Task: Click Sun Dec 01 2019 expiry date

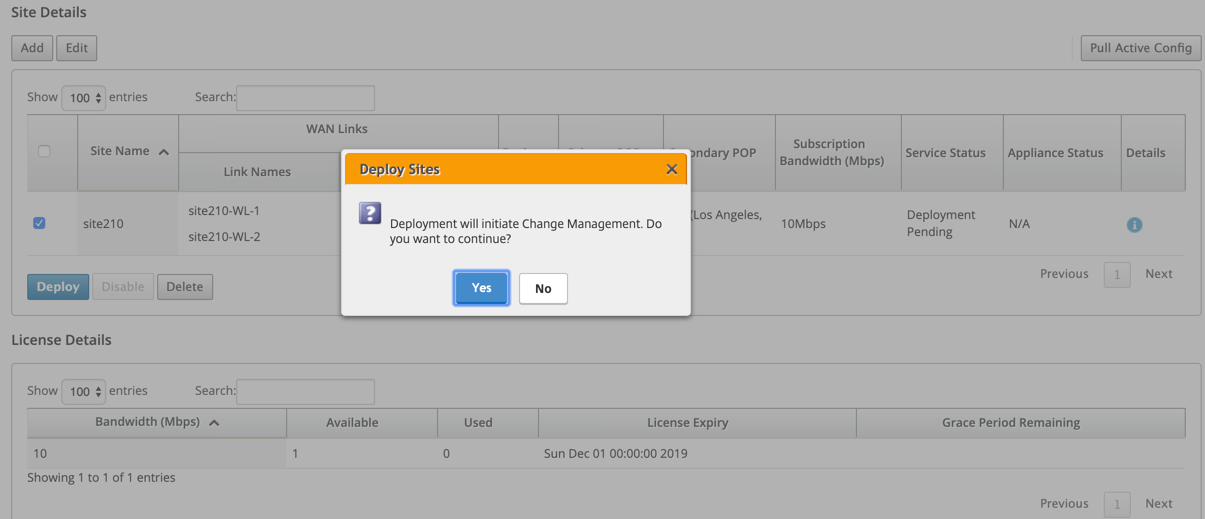Action: (x=615, y=453)
